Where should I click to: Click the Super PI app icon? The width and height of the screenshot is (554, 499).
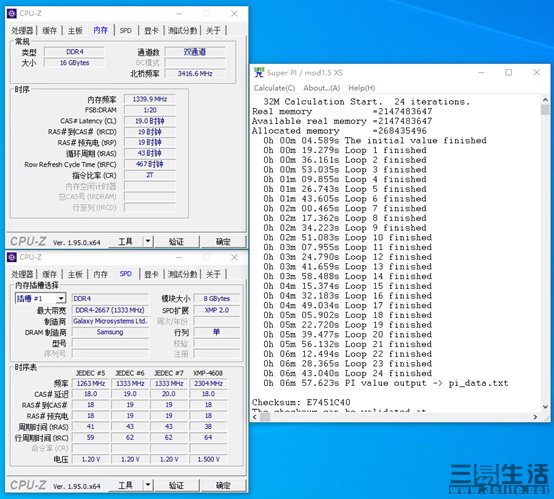coord(259,72)
